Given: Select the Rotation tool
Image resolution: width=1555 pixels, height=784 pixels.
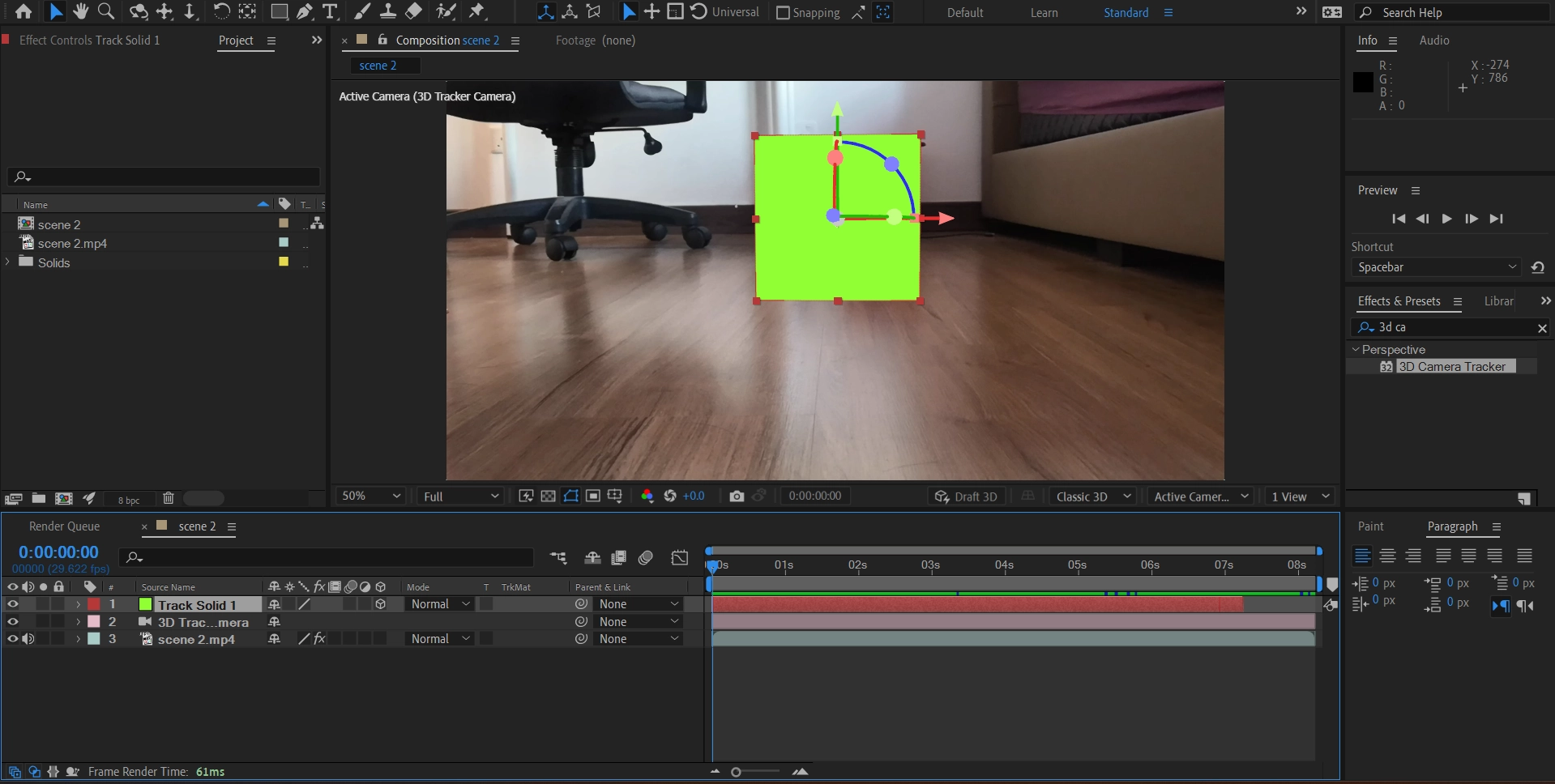Looking at the screenshot, I should coord(221,11).
